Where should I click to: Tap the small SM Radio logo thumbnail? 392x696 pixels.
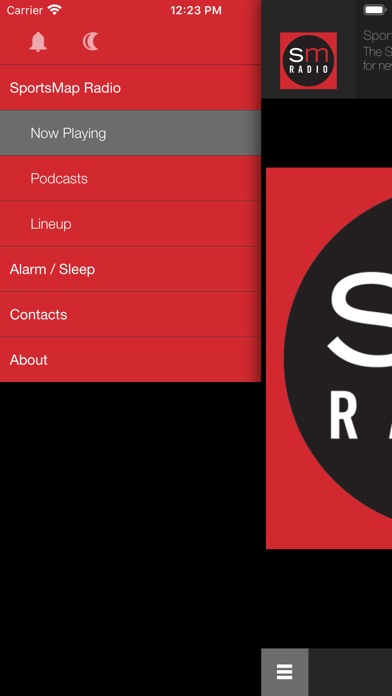tap(308, 60)
